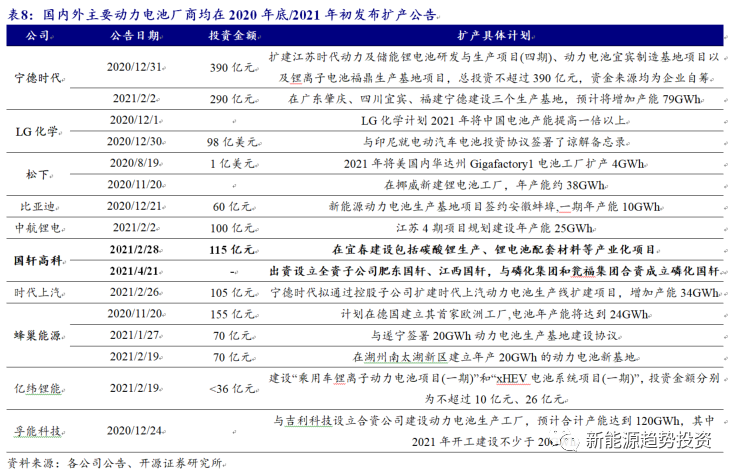Click the plan text 与遂宁签署 20GWh
735x473 pixels.
pyautogui.click(x=495, y=336)
